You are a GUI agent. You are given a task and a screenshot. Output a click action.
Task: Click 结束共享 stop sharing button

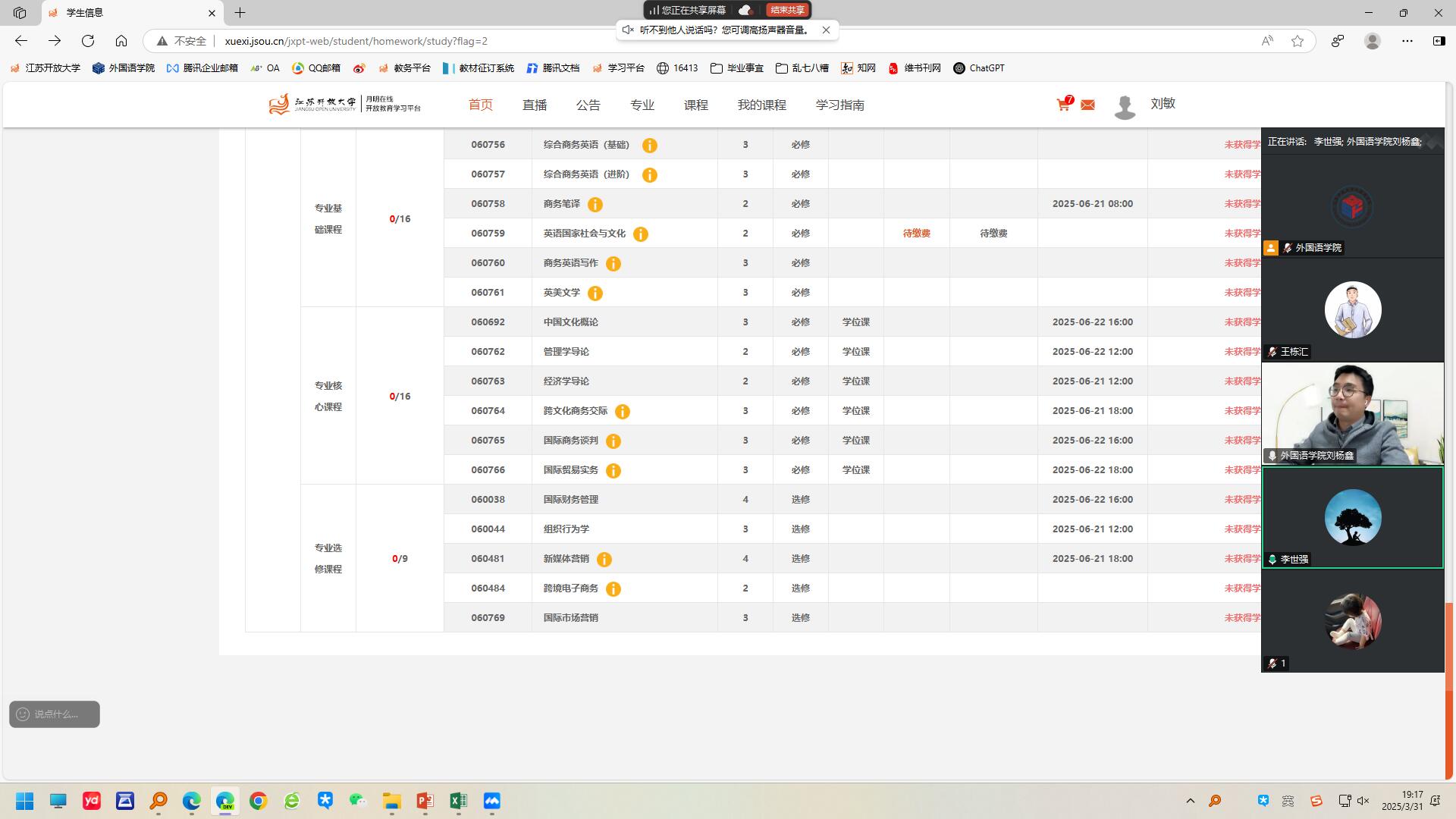tap(787, 10)
